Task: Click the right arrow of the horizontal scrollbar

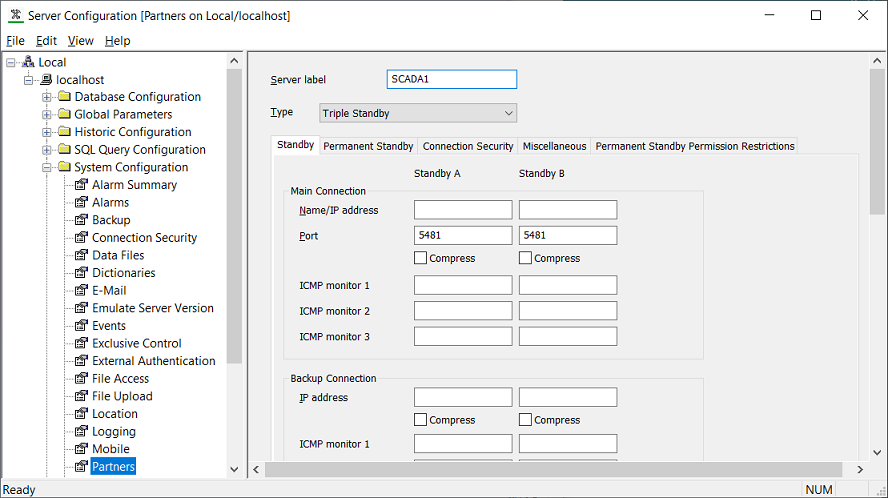Action: click(x=859, y=469)
